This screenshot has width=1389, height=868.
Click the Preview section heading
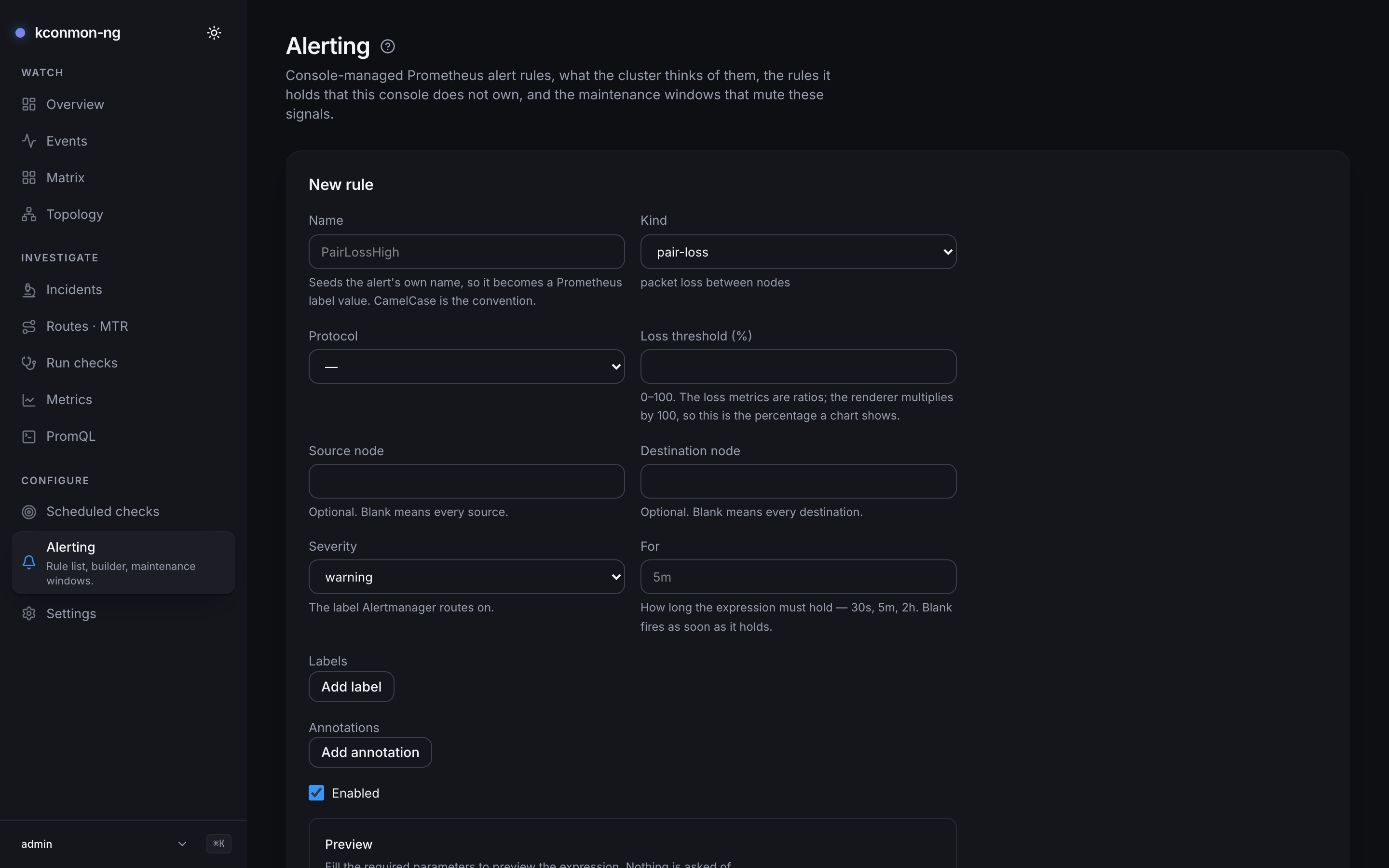[x=348, y=844]
